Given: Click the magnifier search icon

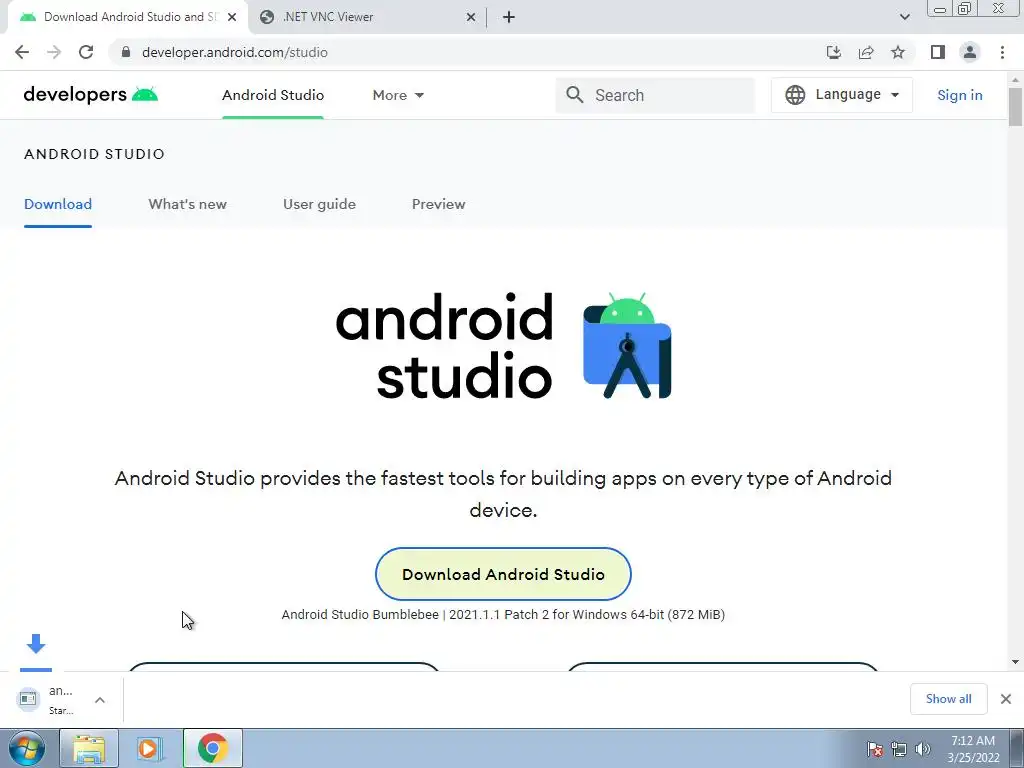Looking at the screenshot, I should 575,95.
